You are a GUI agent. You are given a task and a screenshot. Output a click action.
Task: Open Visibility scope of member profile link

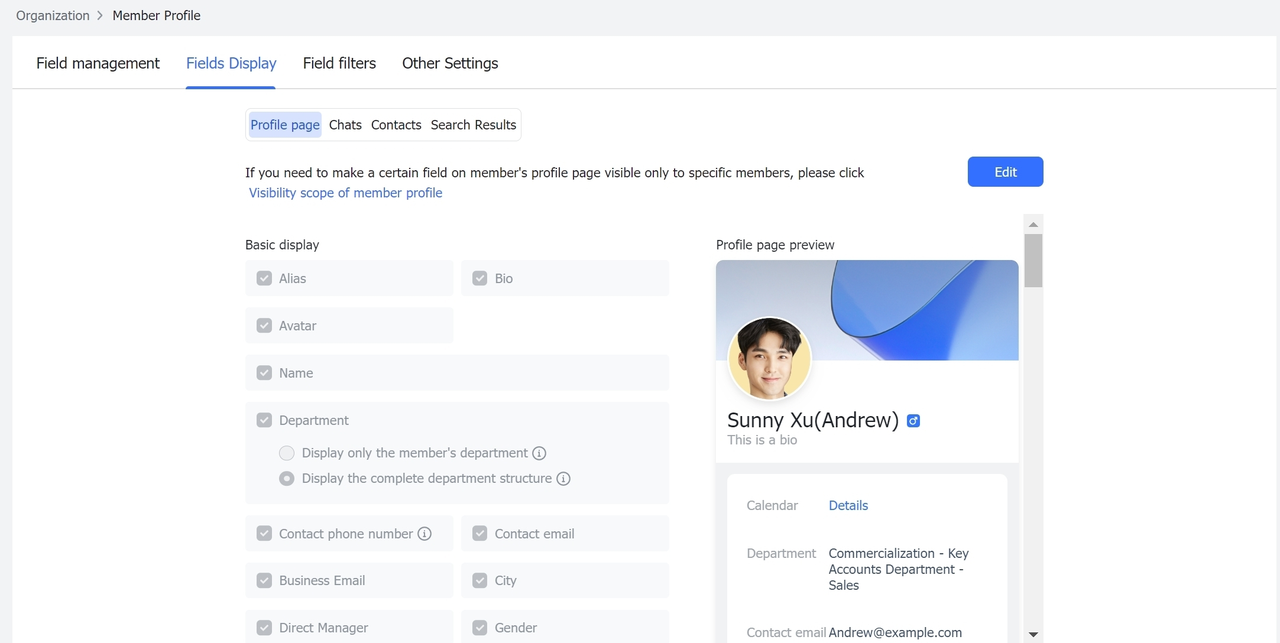(x=345, y=193)
